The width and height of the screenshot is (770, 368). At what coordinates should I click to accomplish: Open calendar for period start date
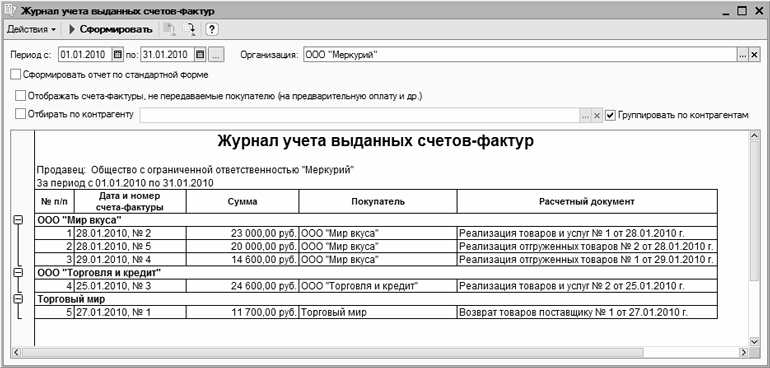tap(117, 55)
